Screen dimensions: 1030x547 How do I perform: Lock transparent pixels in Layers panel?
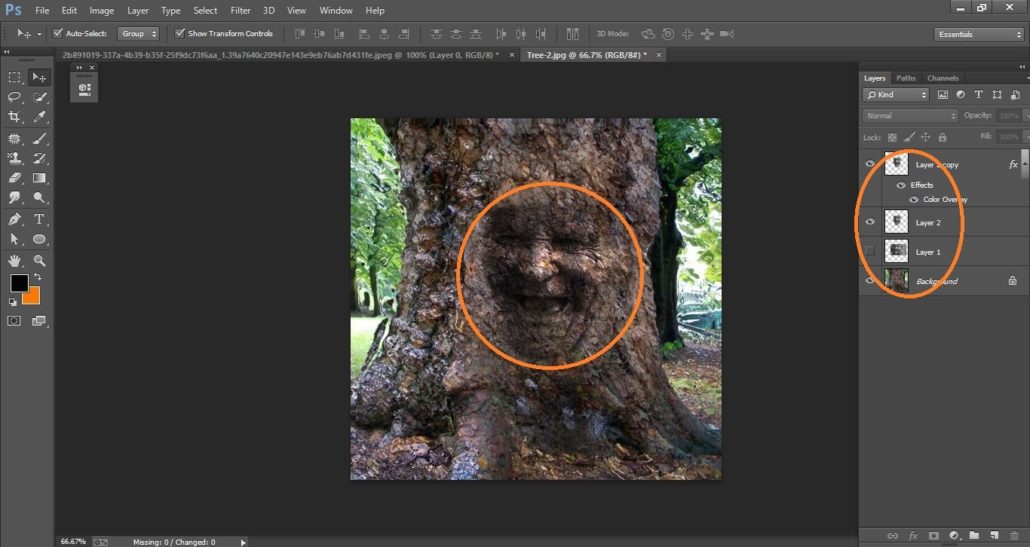pos(892,137)
